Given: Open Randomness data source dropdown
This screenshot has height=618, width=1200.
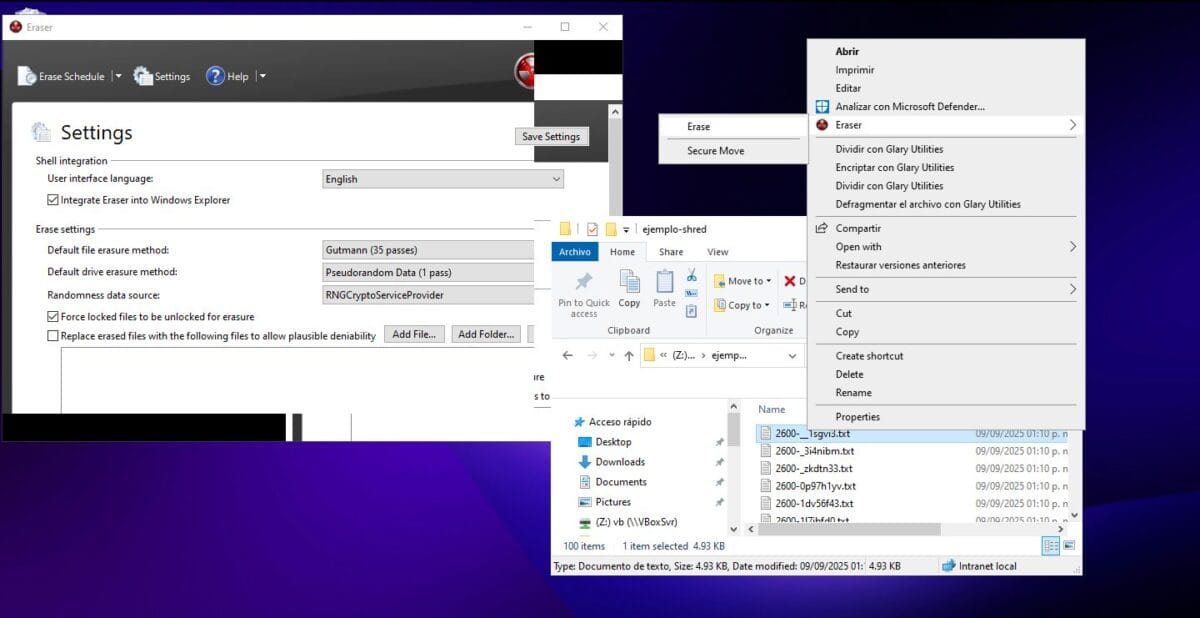Looking at the screenshot, I should [428, 295].
